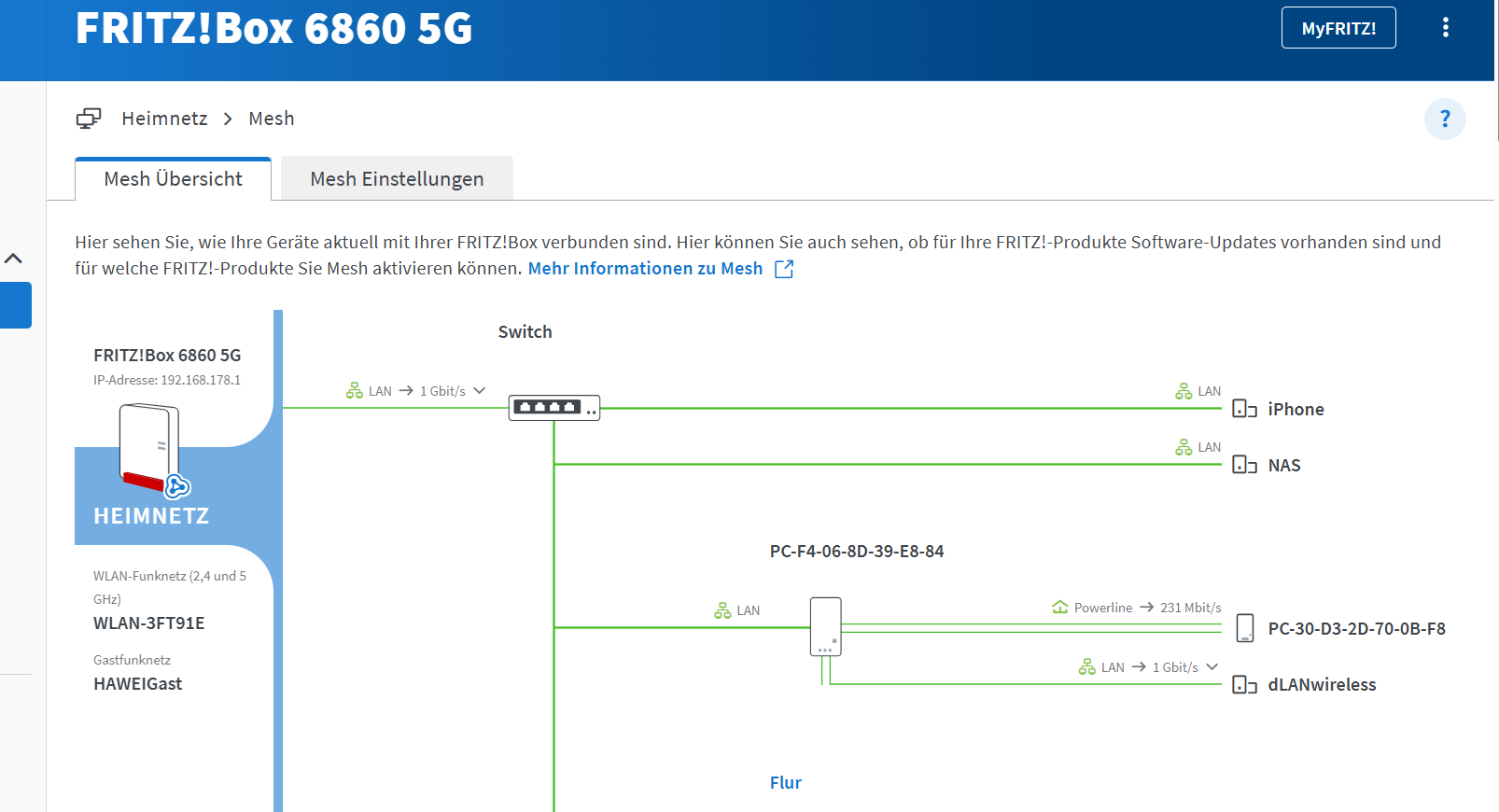The height and width of the screenshot is (812, 1499).
Task: Click the Switch device icon
Action: [x=554, y=408]
